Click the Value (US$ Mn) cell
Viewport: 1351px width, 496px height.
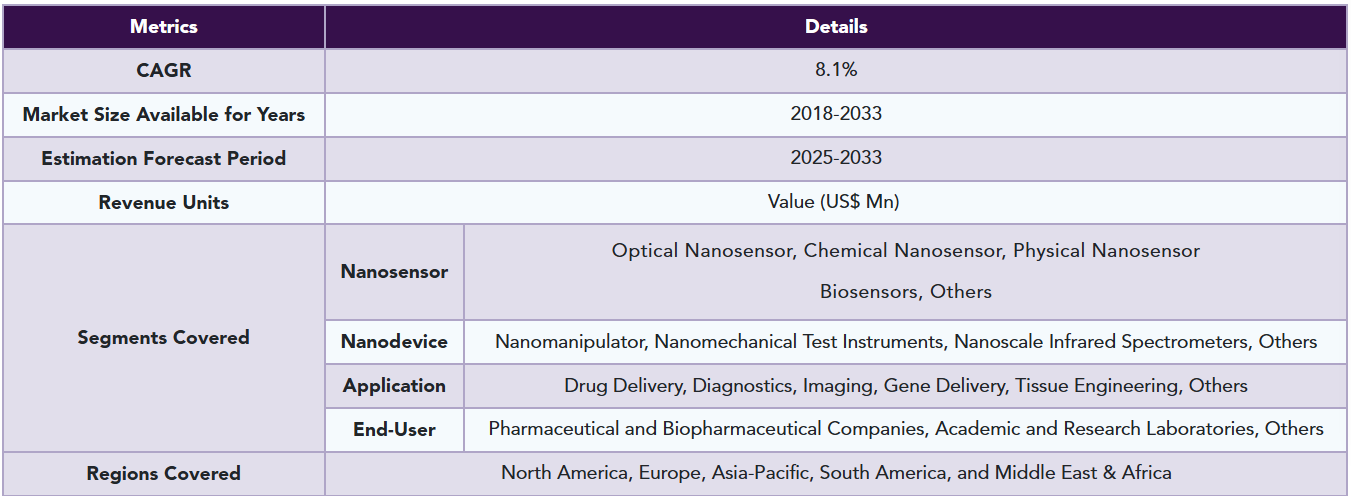point(836,203)
